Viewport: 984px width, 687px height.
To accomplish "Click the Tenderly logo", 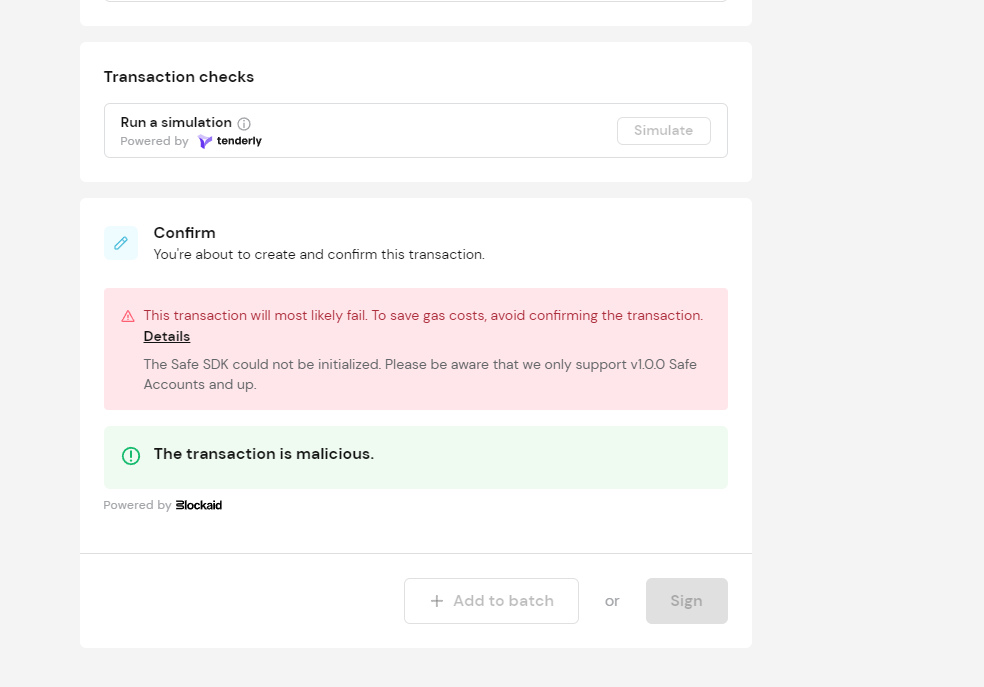I will click(x=230, y=141).
